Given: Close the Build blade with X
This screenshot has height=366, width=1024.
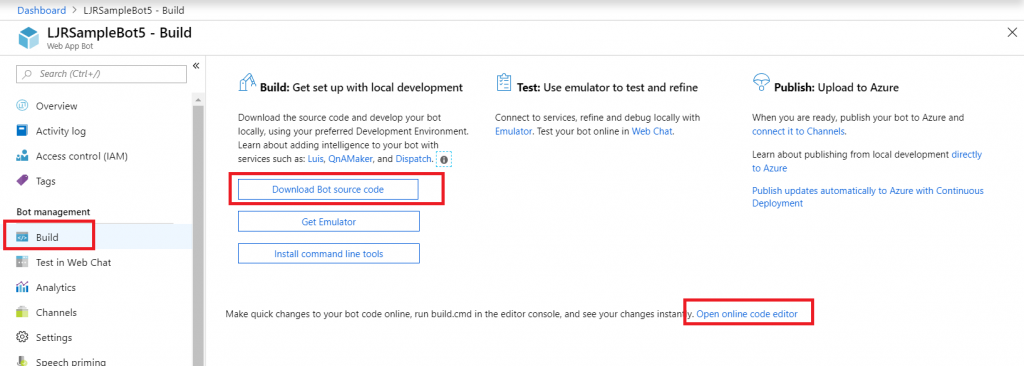Looking at the screenshot, I should [1012, 33].
